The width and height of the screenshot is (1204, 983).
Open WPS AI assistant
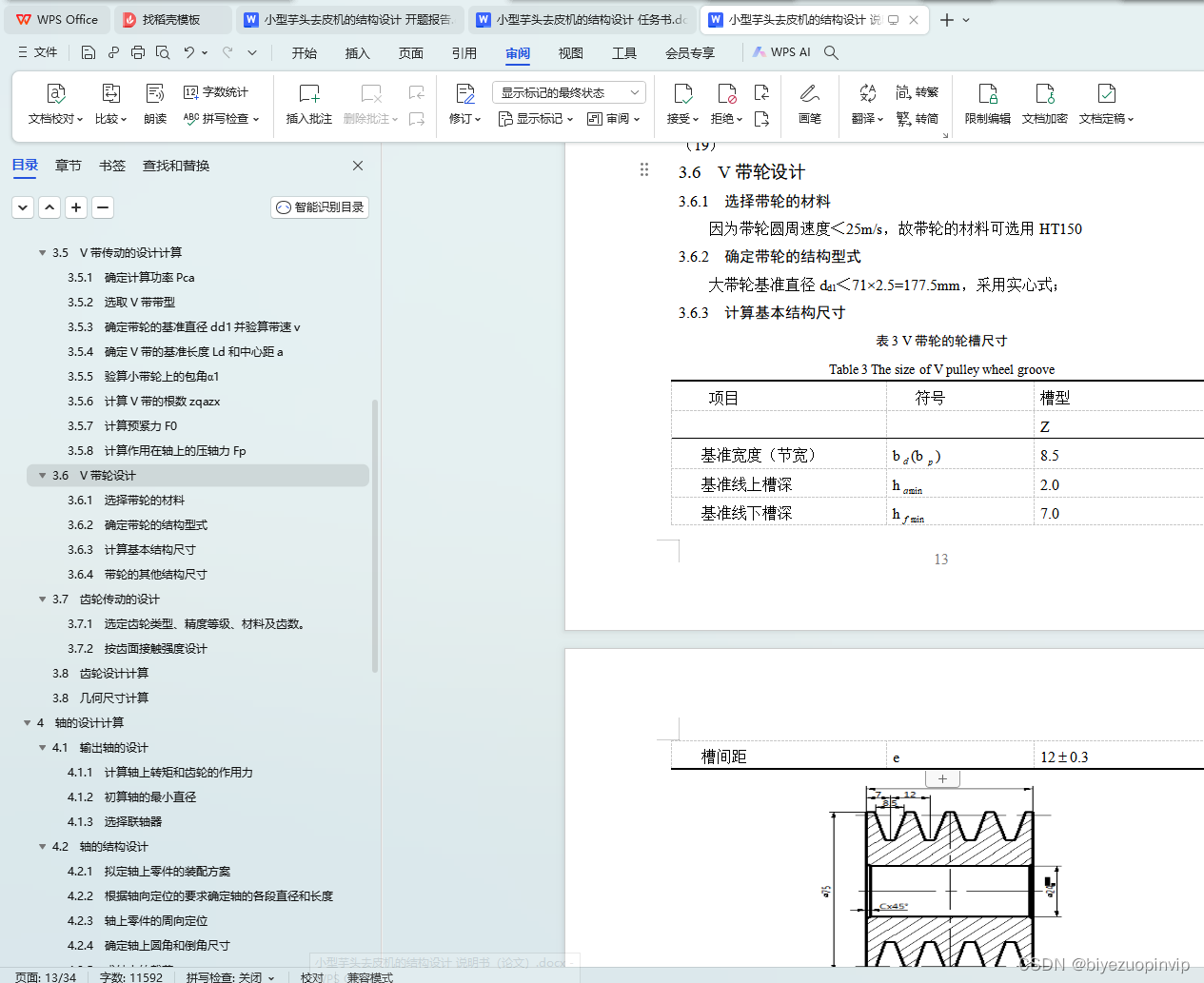[781, 52]
